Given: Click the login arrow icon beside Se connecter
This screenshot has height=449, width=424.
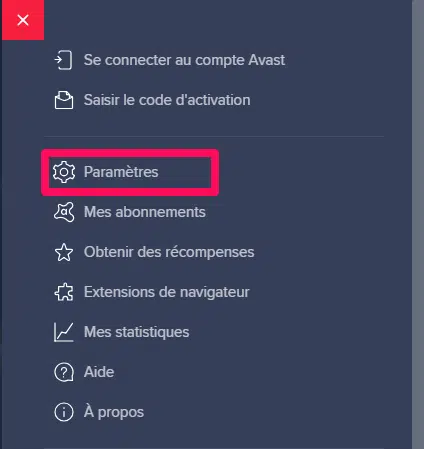Looking at the screenshot, I should coord(63,60).
